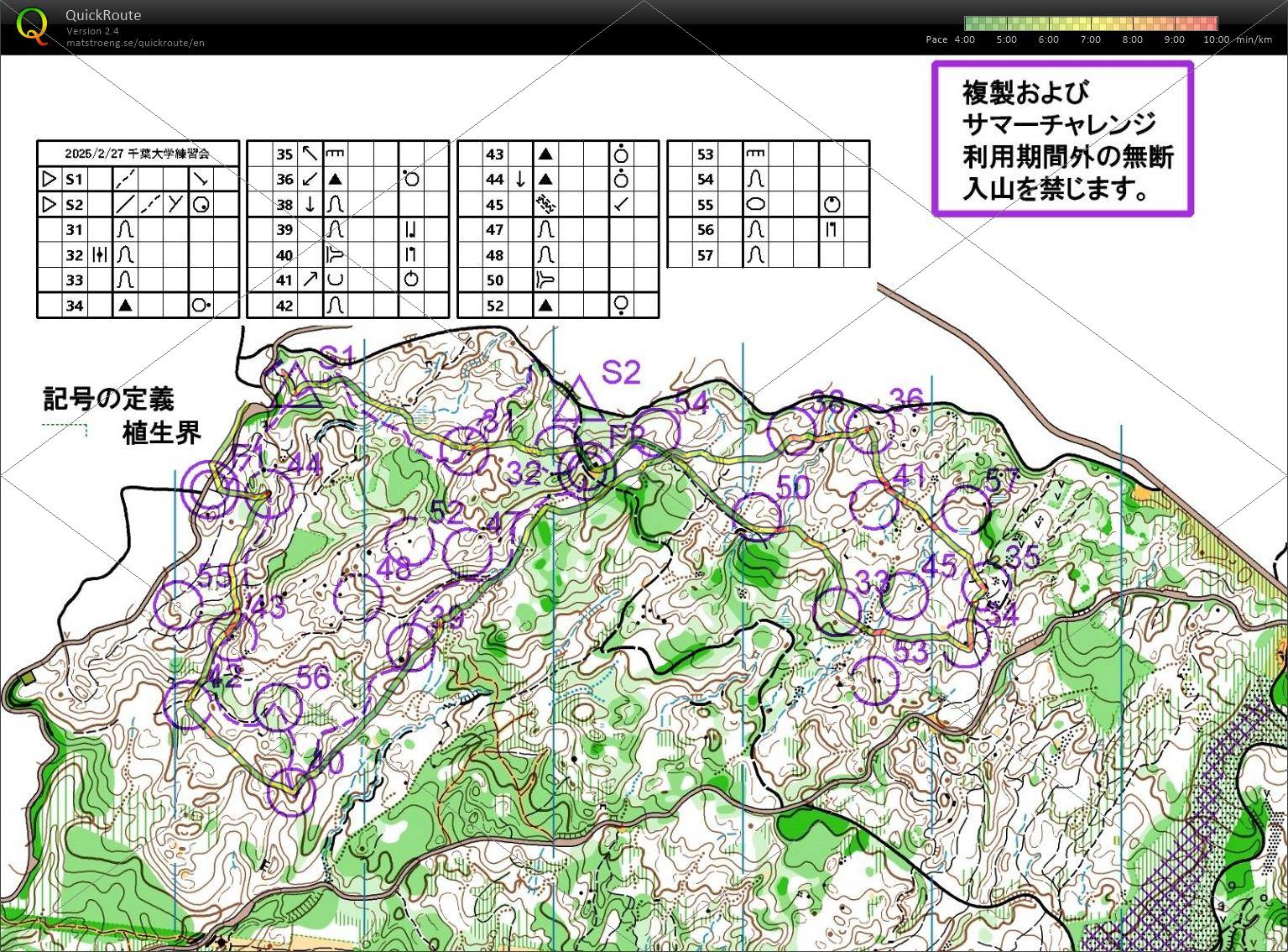Click the pace color gradient legend
This screenshot has width=1288, height=952.
pyautogui.click(x=1090, y=24)
